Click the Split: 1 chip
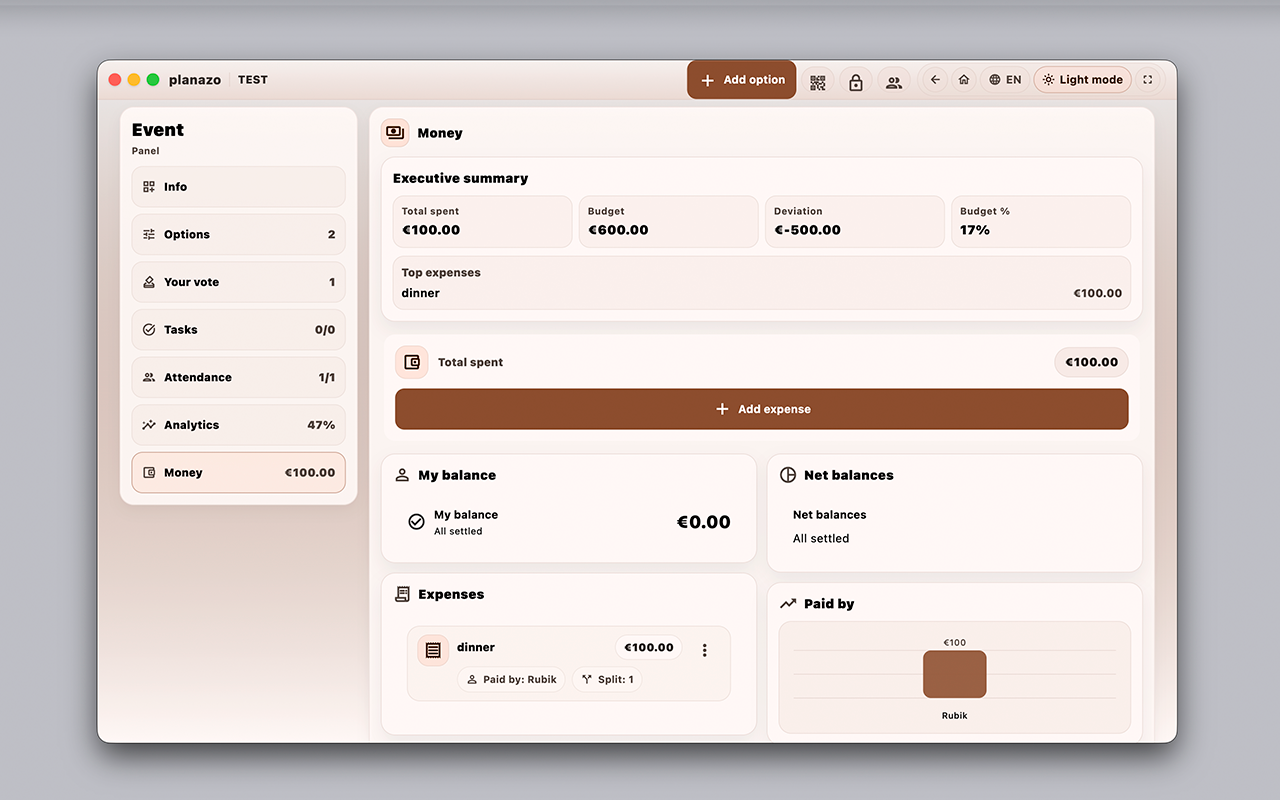Screen dimensions: 1280x800 click(607, 680)
